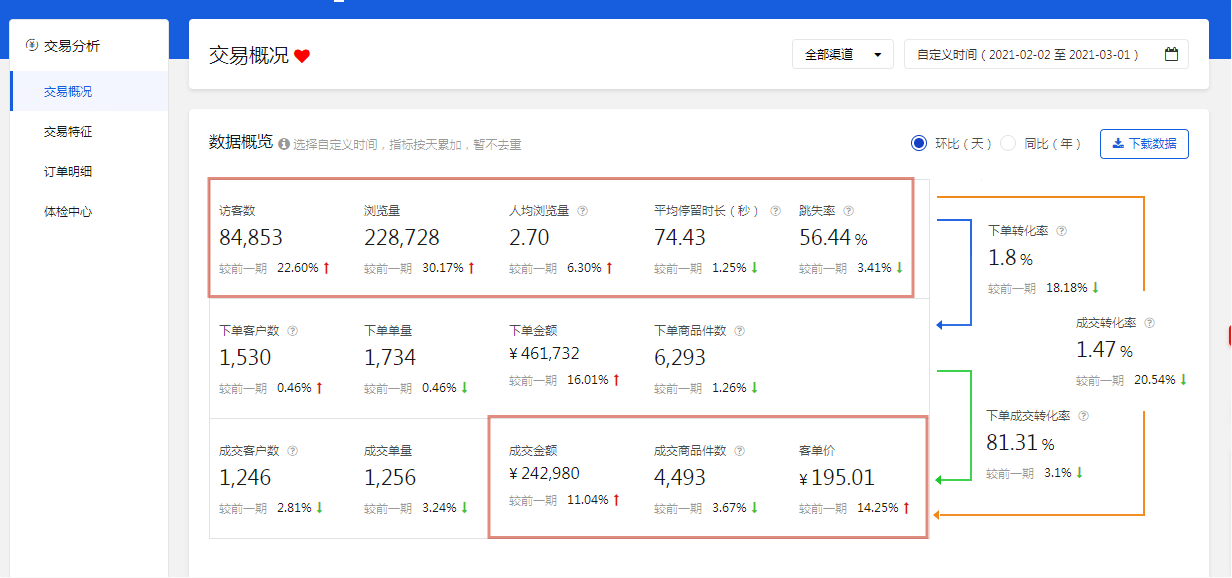Navigate to 体检中心 in the sidebar
1232x578 pixels.
pos(68,211)
